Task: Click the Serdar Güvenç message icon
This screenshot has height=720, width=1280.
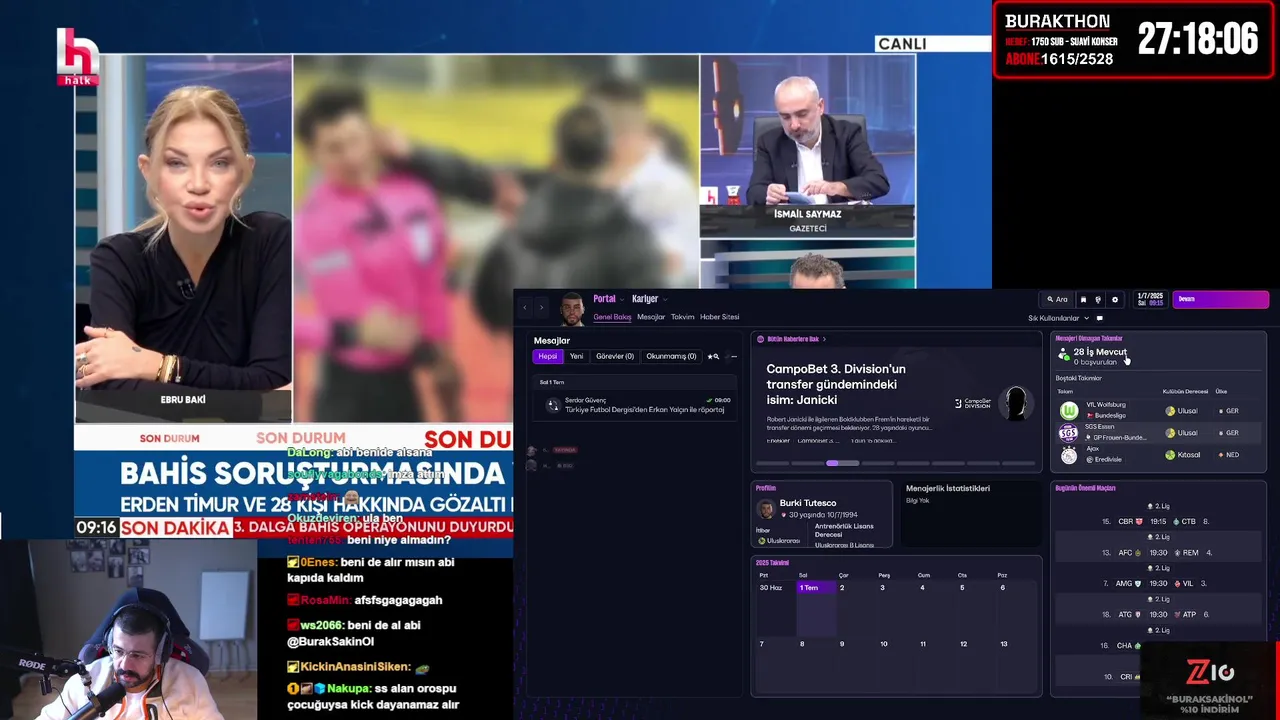Action: pyautogui.click(x=552, y=405)
